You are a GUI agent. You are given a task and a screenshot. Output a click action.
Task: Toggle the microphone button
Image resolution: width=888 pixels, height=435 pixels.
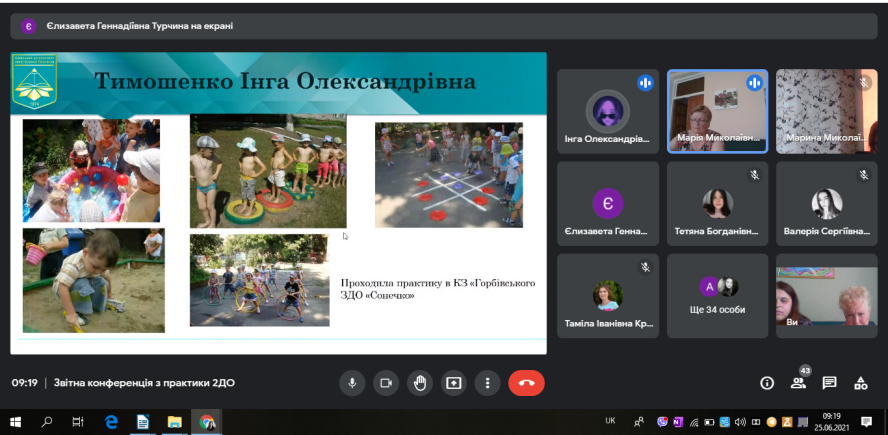(351, 382)
